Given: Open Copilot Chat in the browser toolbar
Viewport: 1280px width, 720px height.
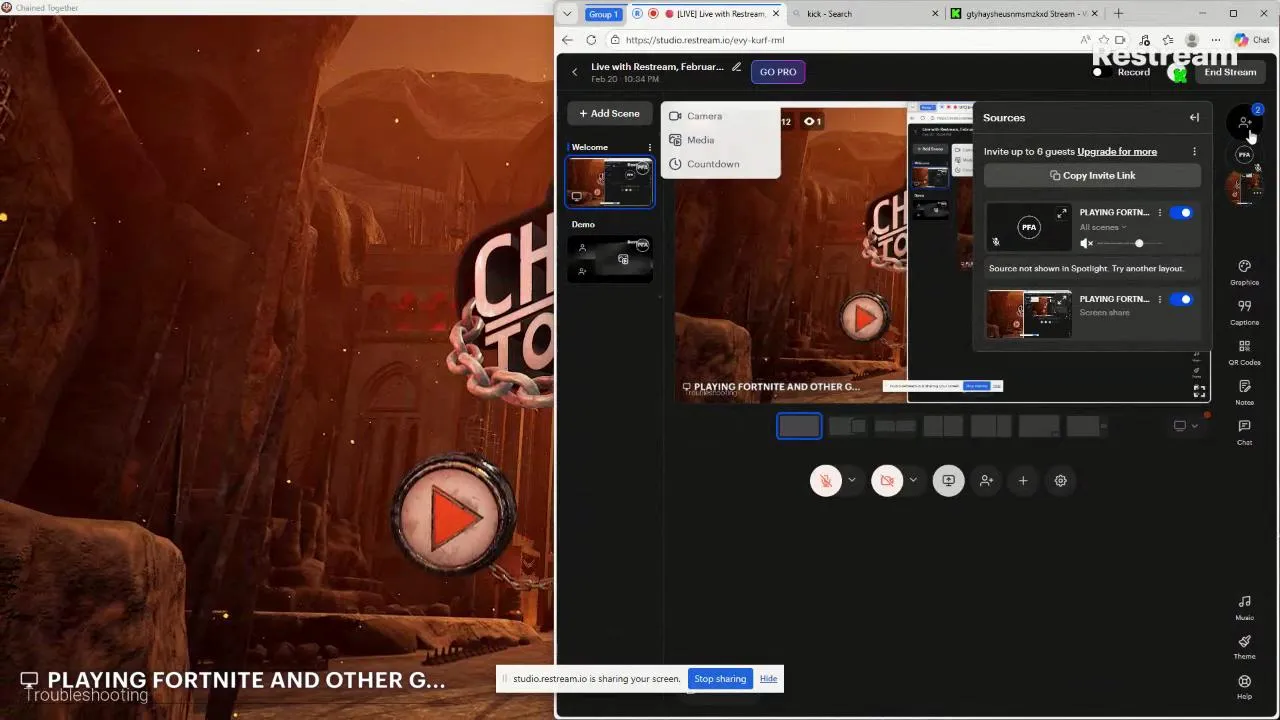Looking at the screenshot, I should pyautogui.click(x=1251, y=40).
